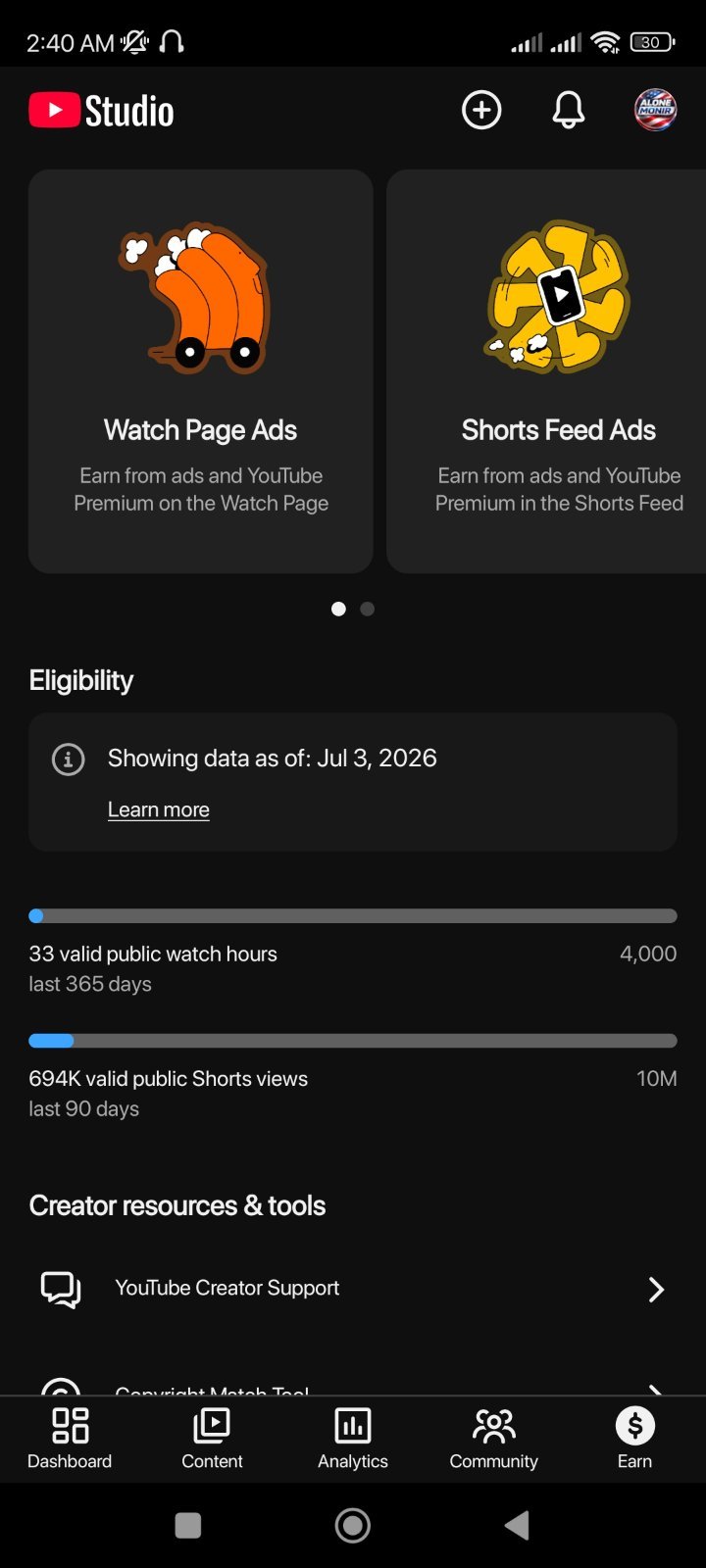Expand YouTube Creator Support chevron
Image resolution: width=706 pixels, height=1568 pixels.
point(656,1289)
